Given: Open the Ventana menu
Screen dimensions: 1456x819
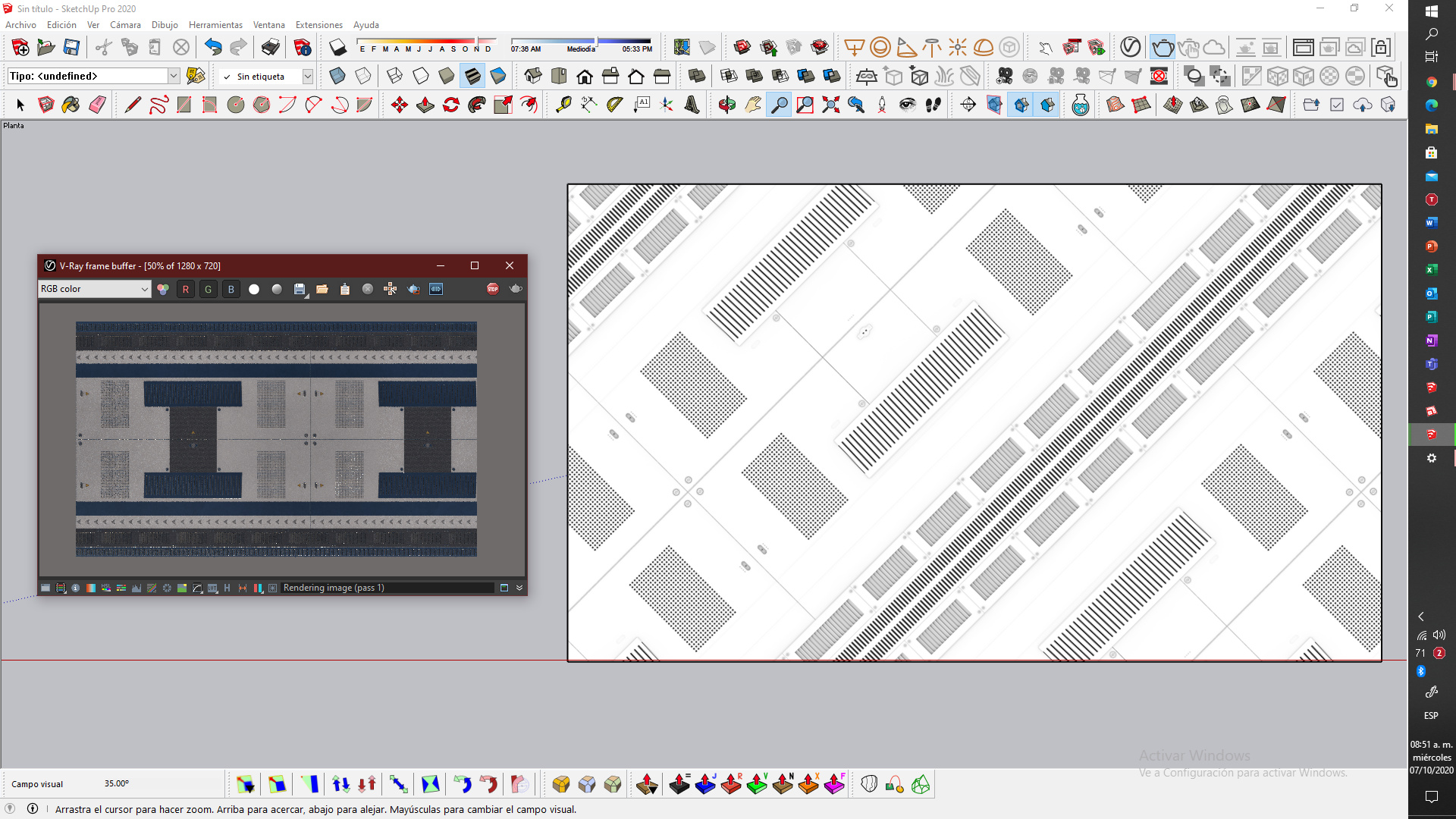Looking at the screenshot, I should click(268, 25).
